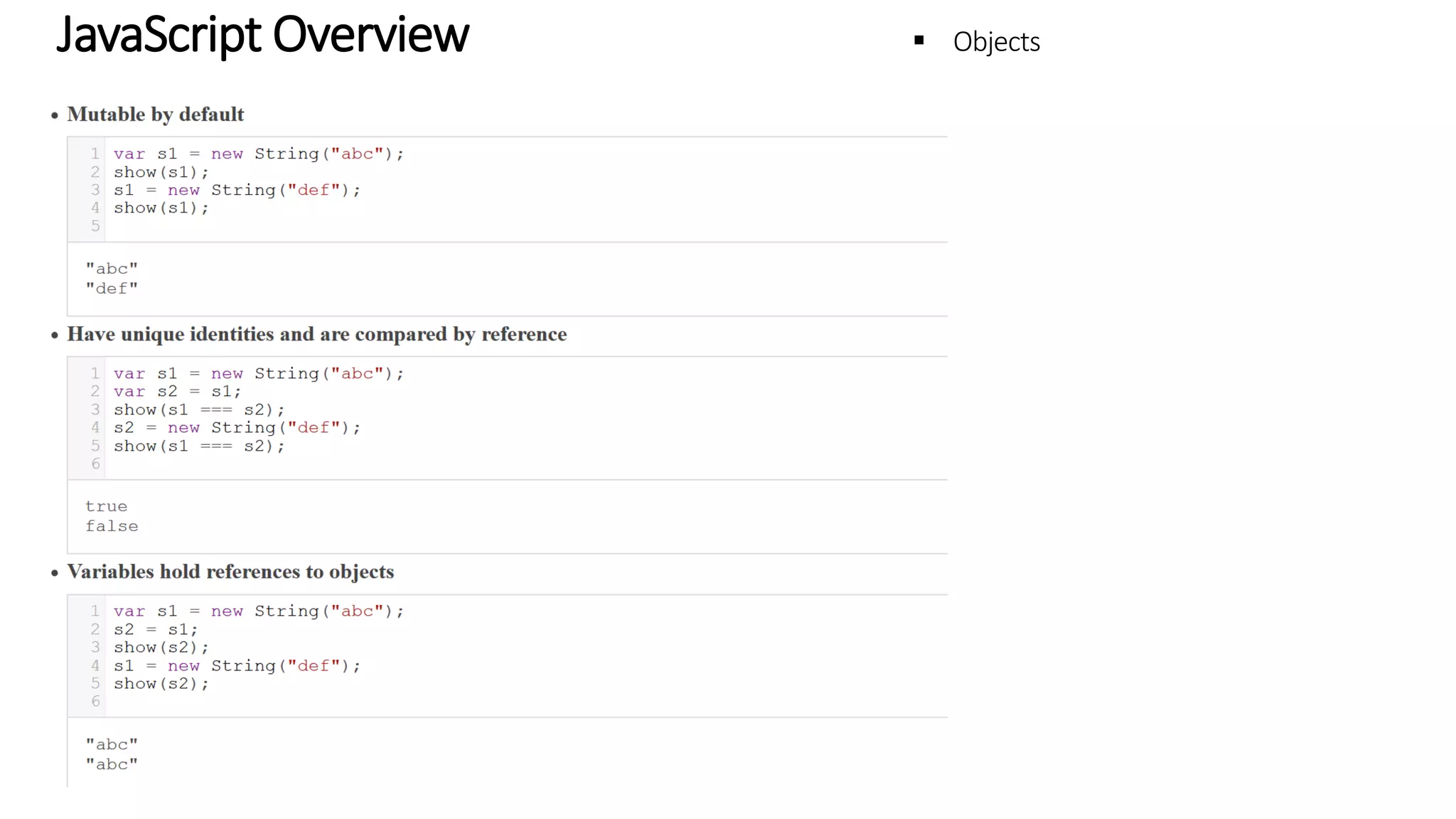Click the 'Mutable by default' heading

[155, 114]
